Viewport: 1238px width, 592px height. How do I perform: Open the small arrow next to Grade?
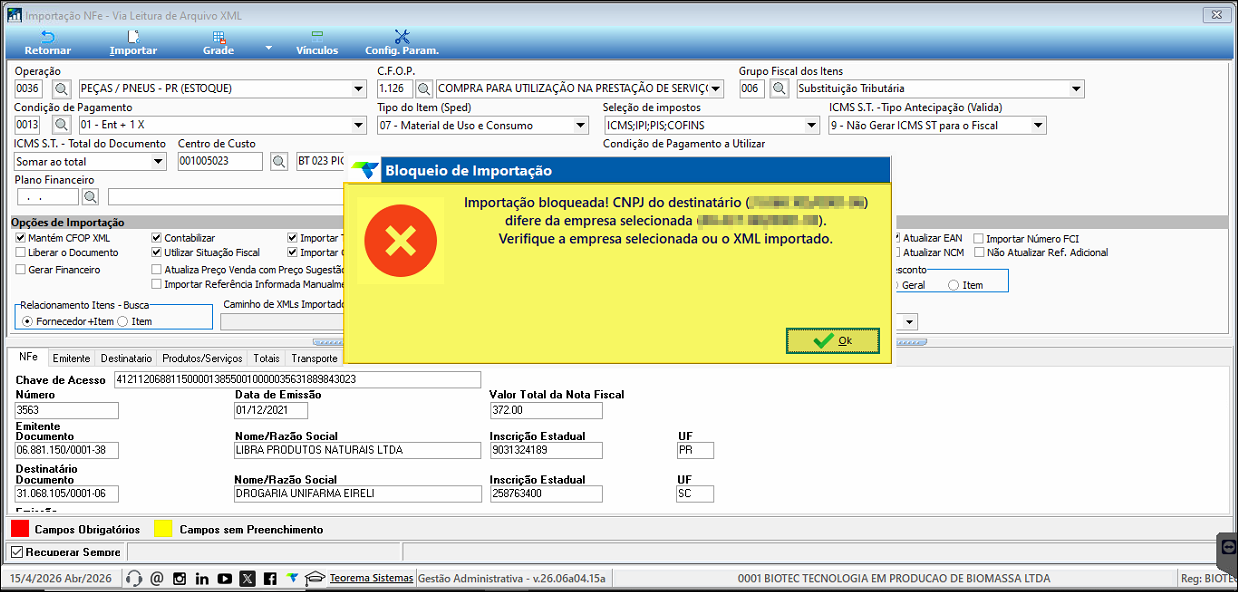pyautogui.click(x=268, y=48)
